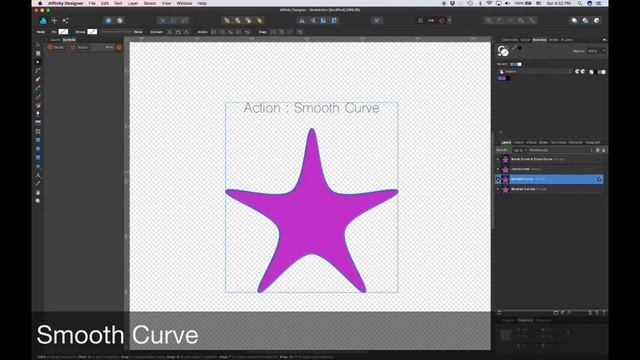Open the Alignment toolbar icon
Image resolution: width=640 pixels, height=360 pixels.
click(377, 20)
